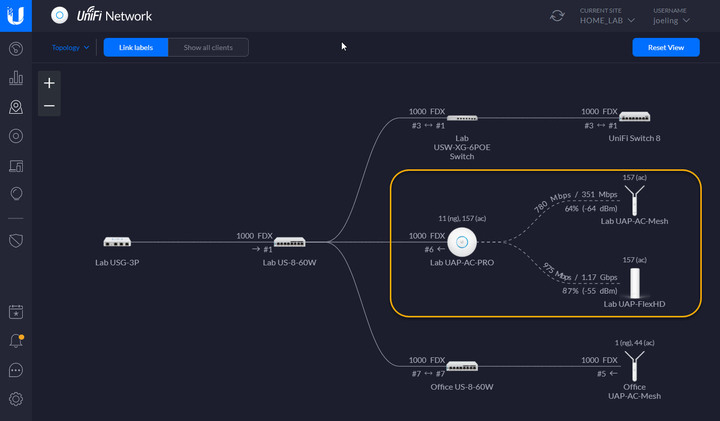Viewport: 720px width, 421px height.
Task: Open the Map pin page in sidebar
Action: tap(16, 107)
